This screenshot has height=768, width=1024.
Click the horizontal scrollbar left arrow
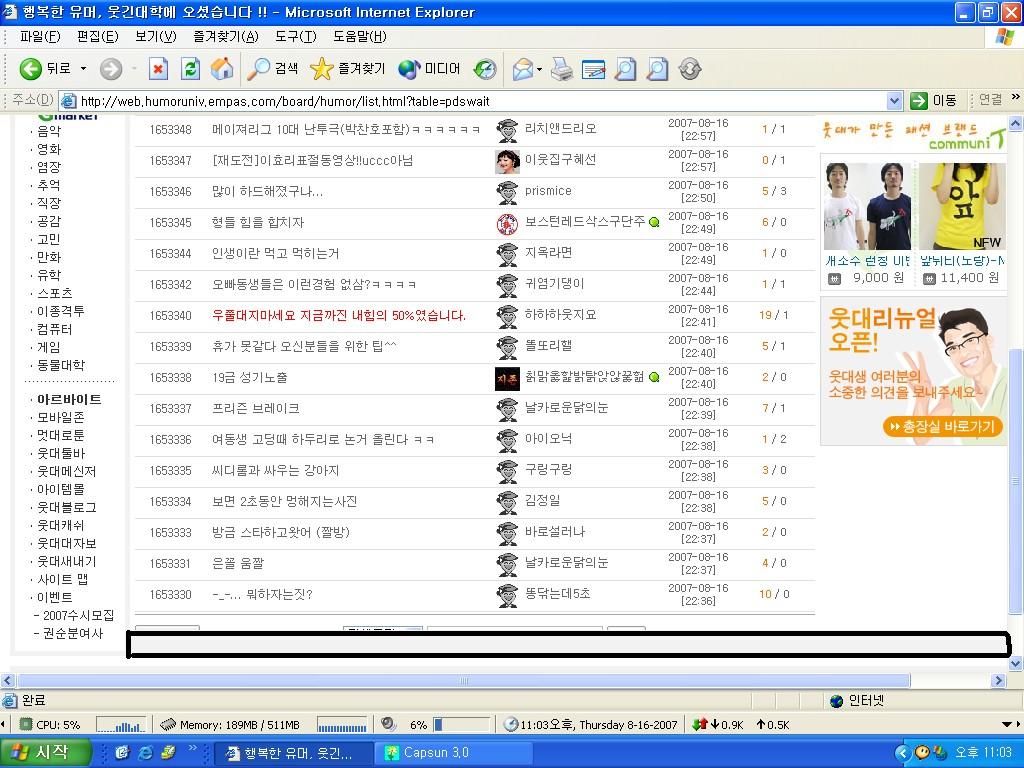[8, 680]
